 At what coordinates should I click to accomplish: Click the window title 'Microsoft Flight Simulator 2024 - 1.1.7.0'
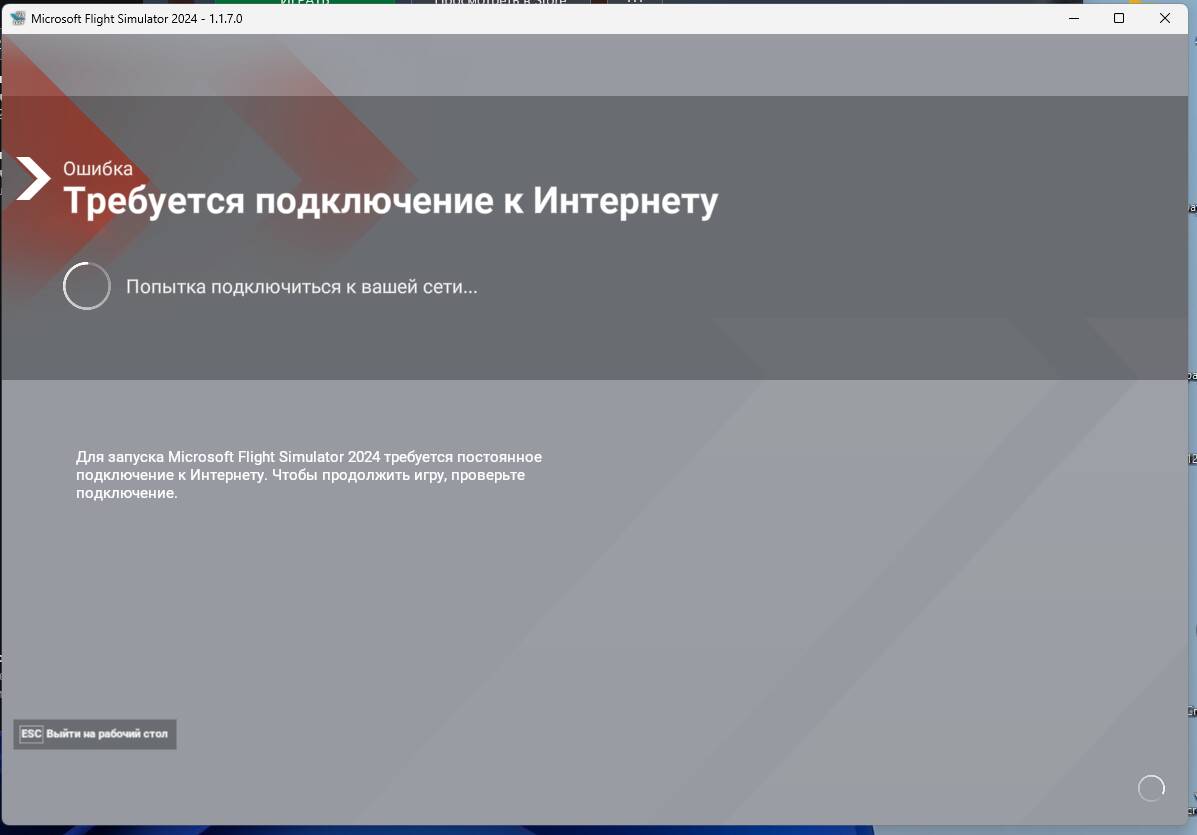(x=137, y=18)
